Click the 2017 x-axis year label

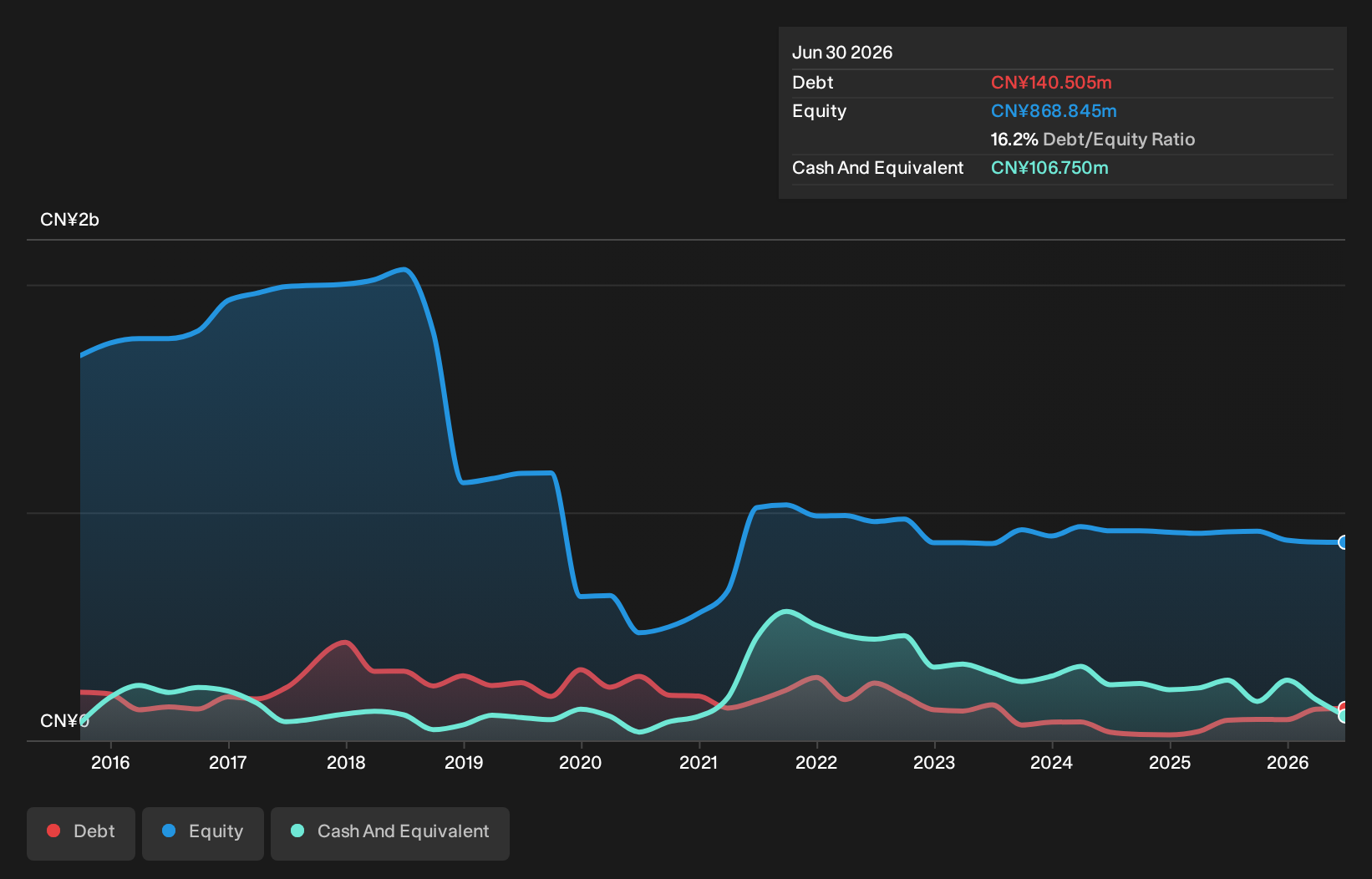[x=228, y=762]
